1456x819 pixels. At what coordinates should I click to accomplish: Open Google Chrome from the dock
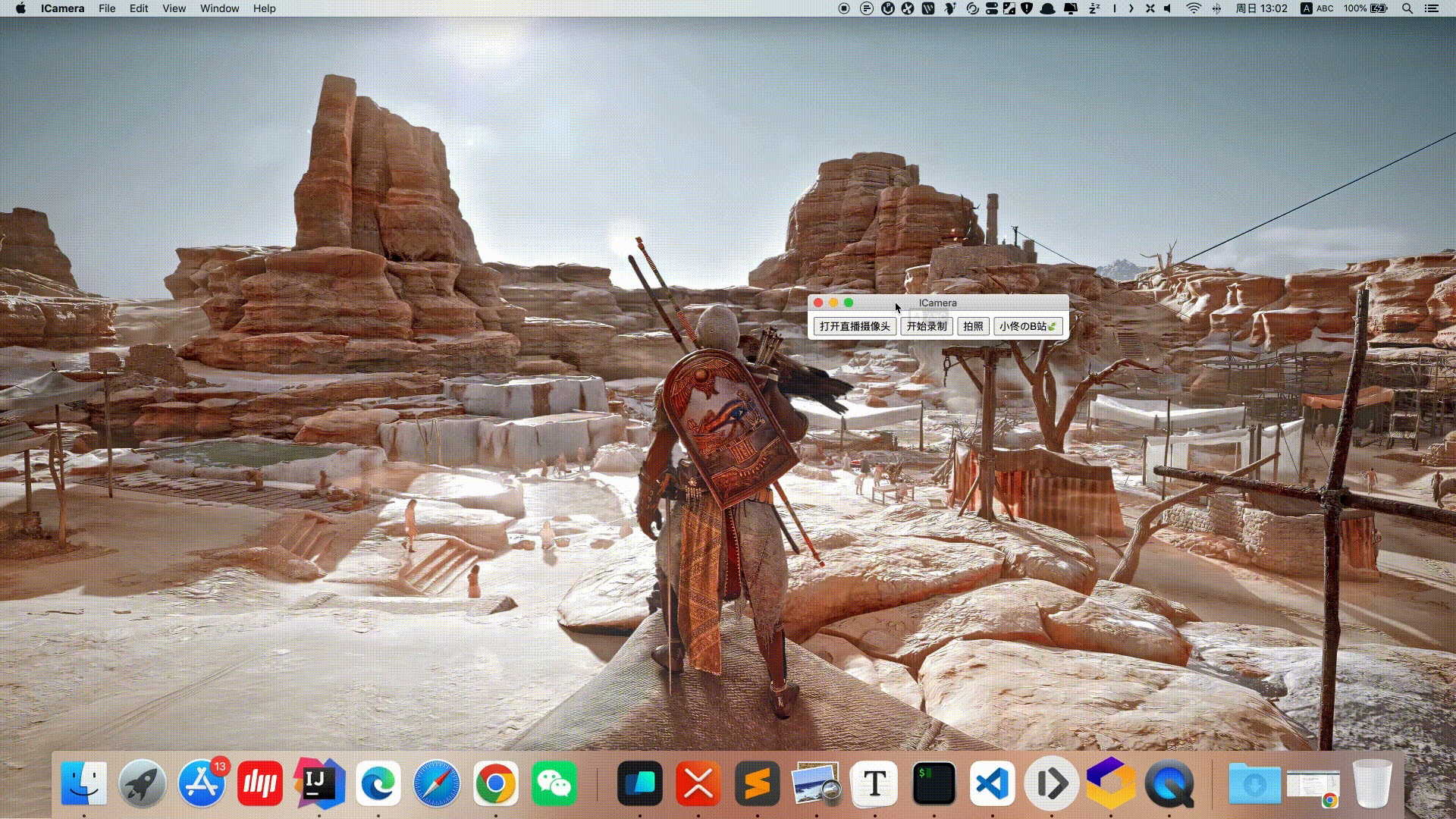[495, 783]
